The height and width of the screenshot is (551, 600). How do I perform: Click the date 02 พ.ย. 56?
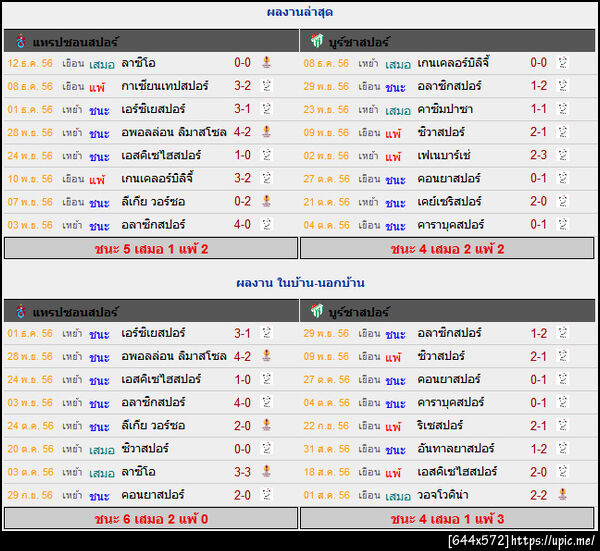[x=326, y=155]
